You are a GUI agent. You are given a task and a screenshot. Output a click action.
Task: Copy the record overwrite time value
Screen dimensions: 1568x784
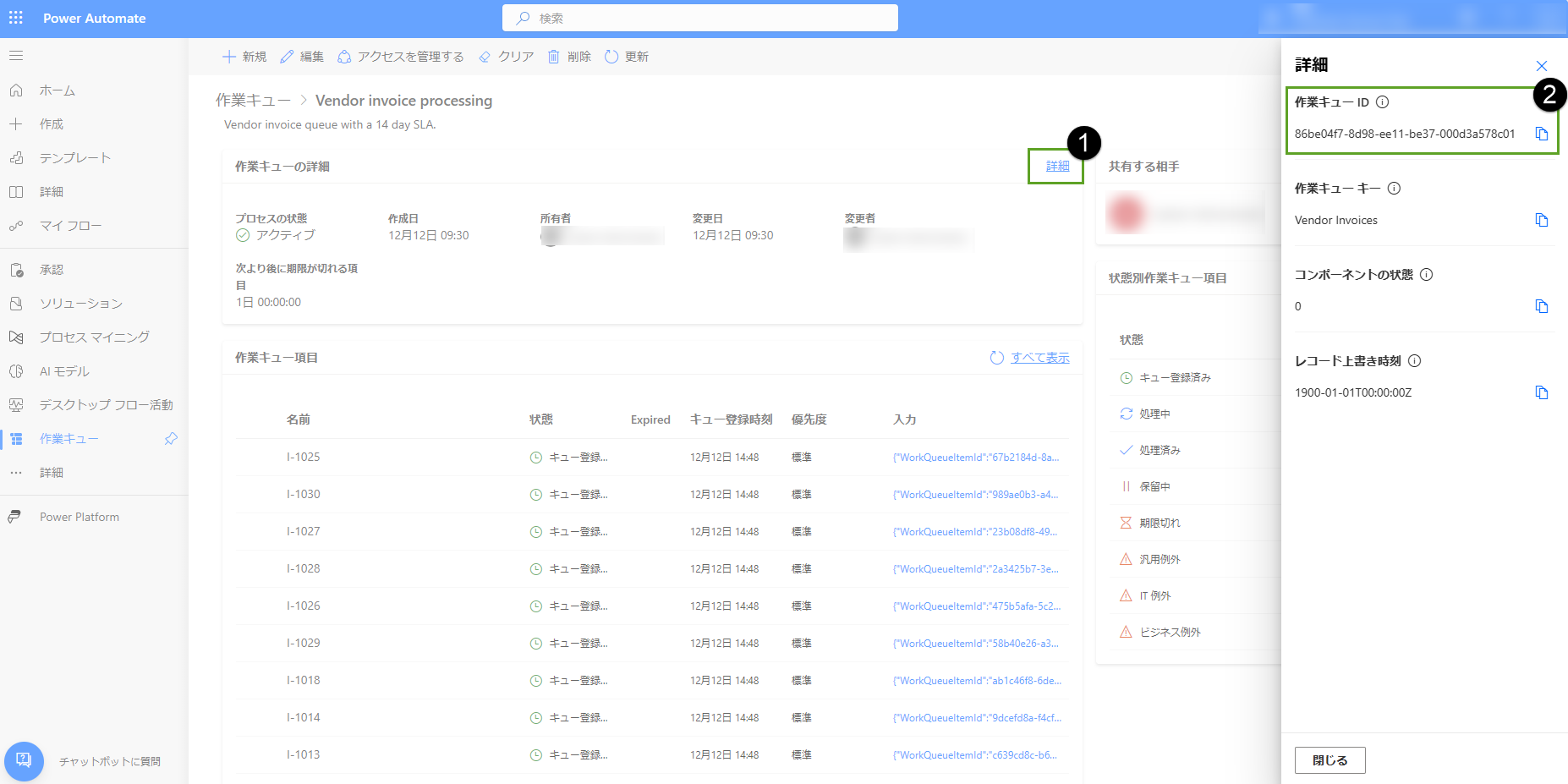point(1541,392)
